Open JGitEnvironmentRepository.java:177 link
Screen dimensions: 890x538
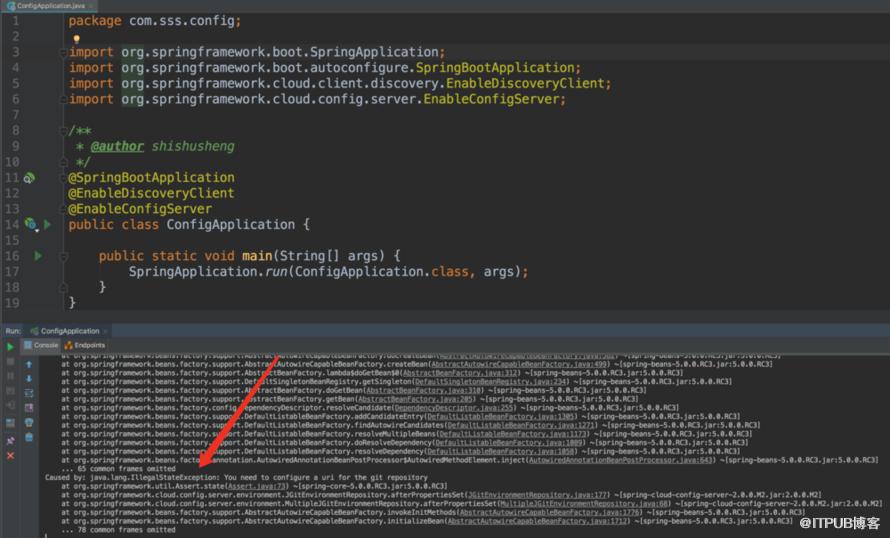538,495
